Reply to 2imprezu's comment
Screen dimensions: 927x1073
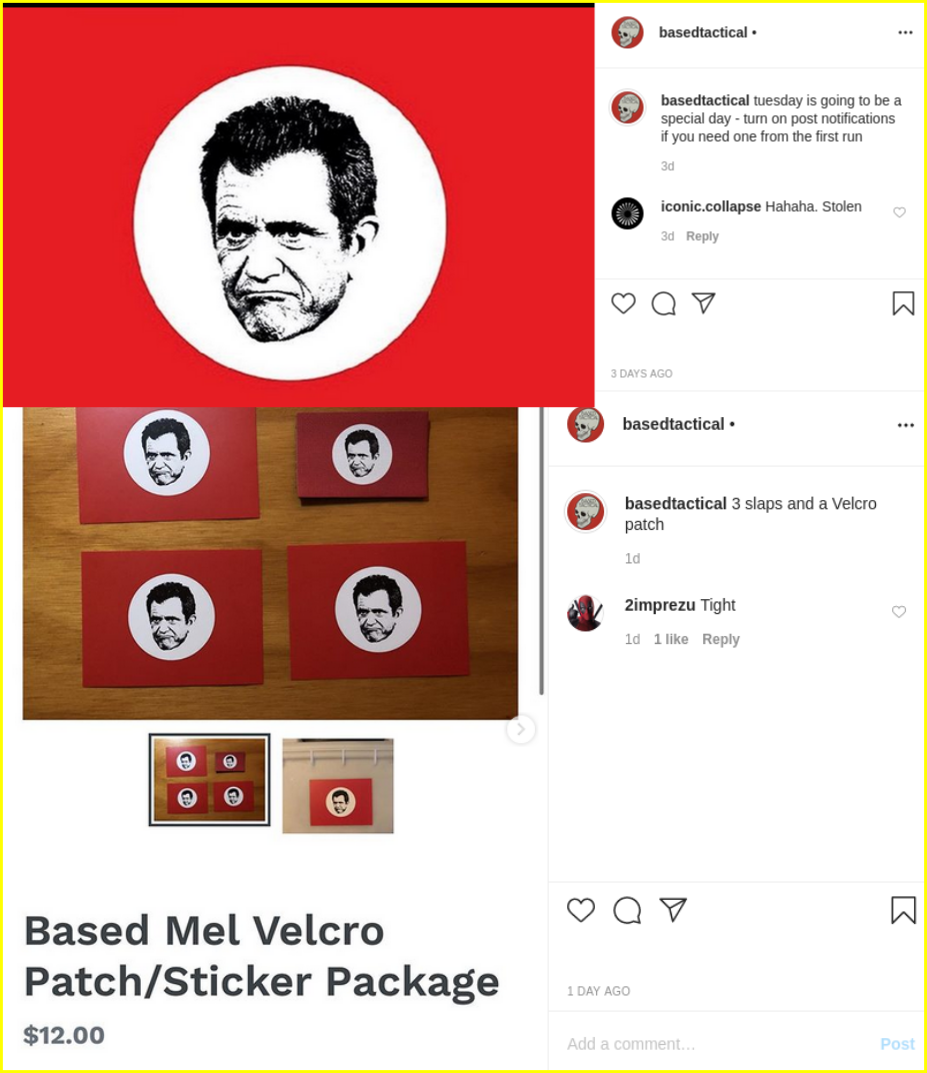[x=720, y=639]
